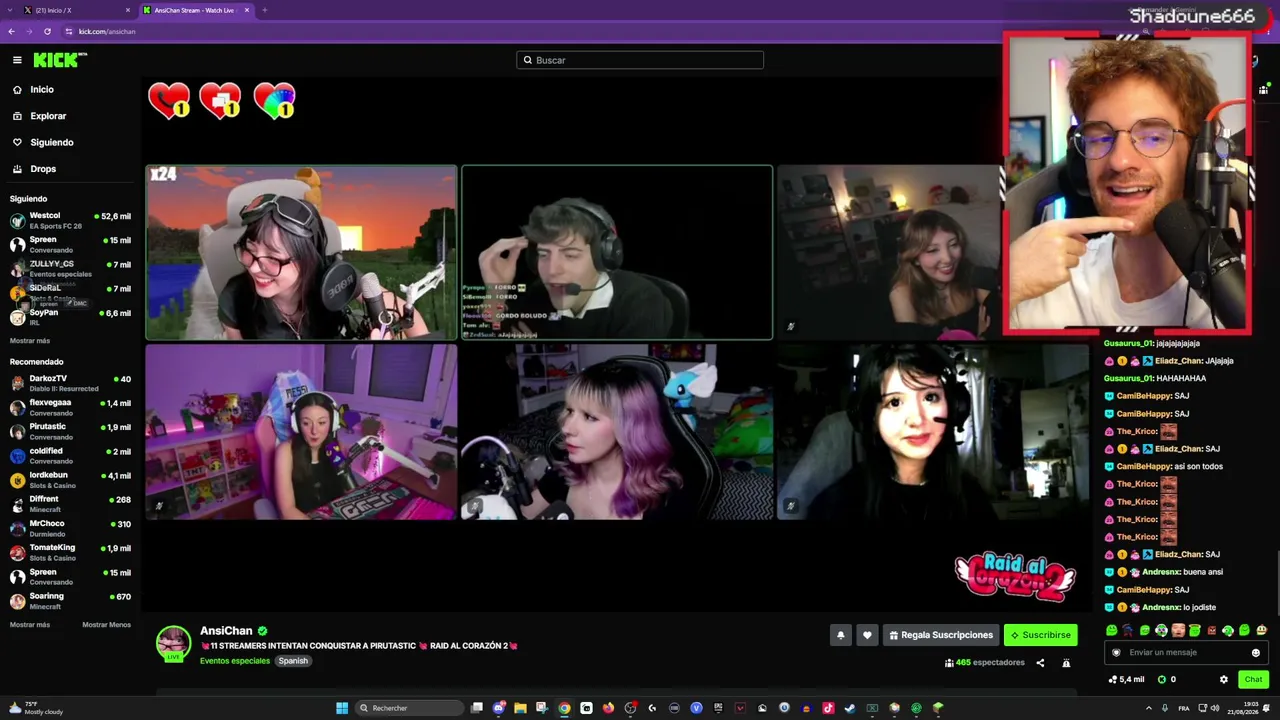Pick the first green quick emote

pyautogui.click(x=1112, y=631)
